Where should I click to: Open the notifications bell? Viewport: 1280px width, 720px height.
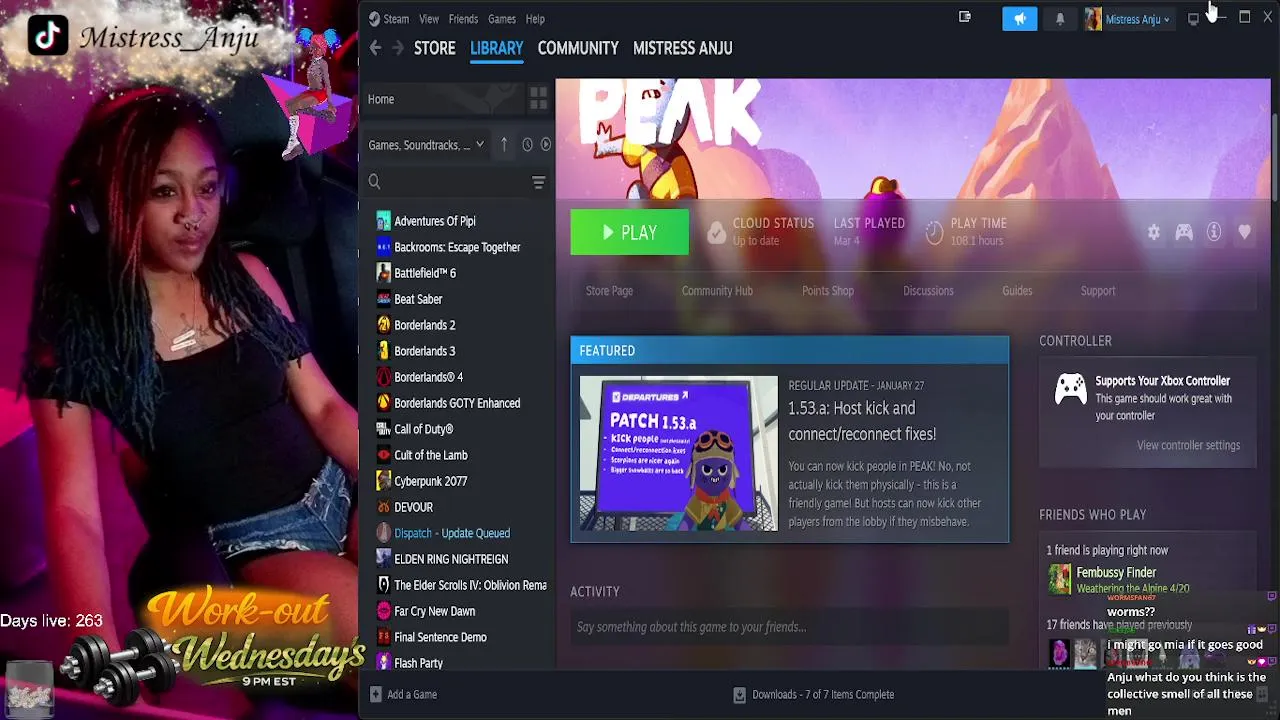(x=1060, y=19)
